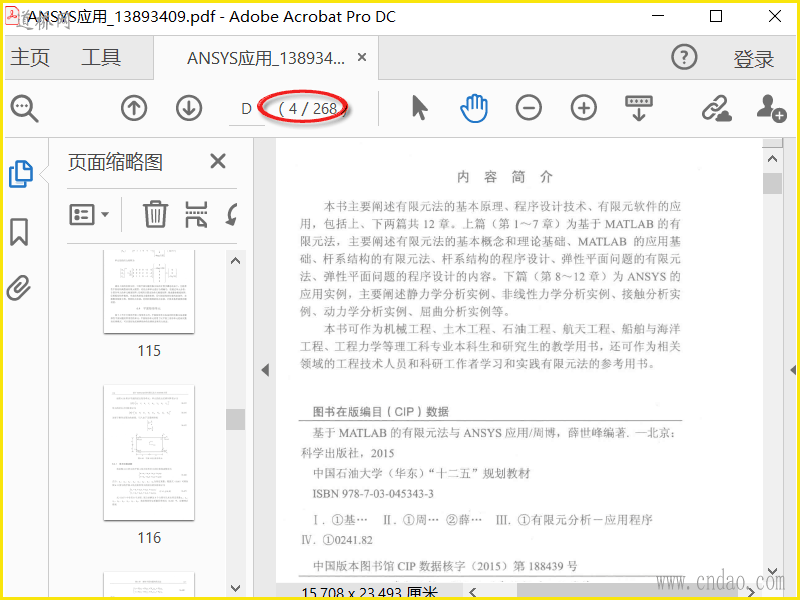
Task: Open the scrolling page display mode tool
Action: [x=639, y=108]
